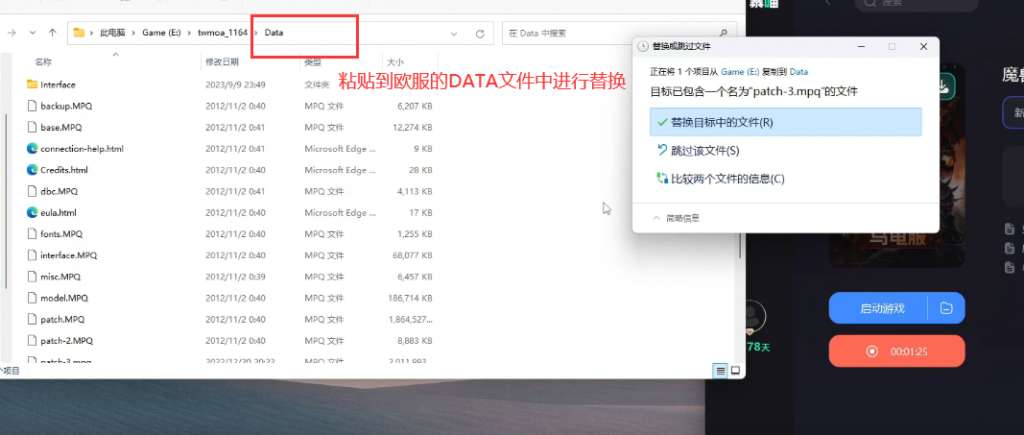The image size is (1024, 435).
Task: Select the Interface folder
Action: click(x=57, y=84)
